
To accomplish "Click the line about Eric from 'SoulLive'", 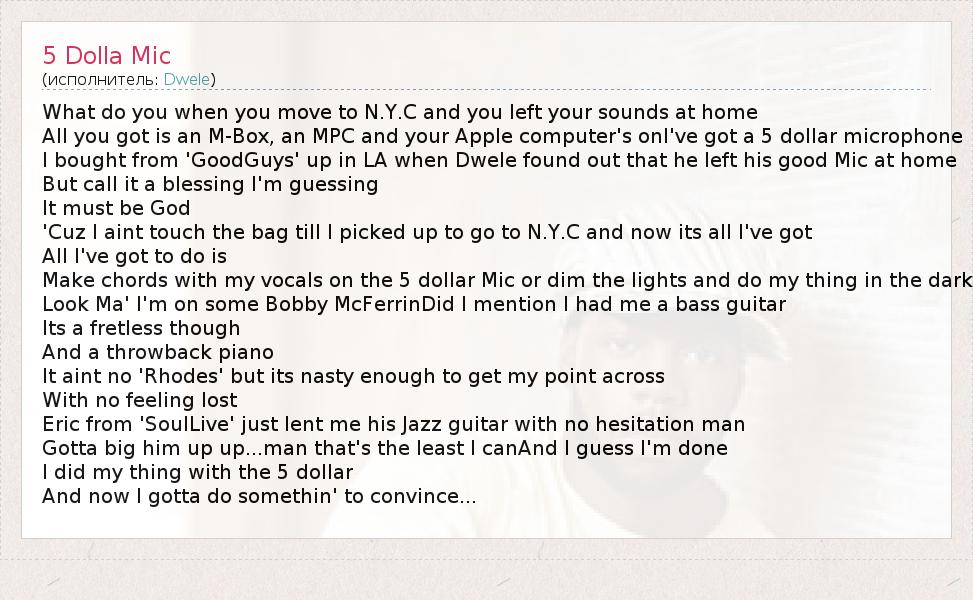I will 393,424.
